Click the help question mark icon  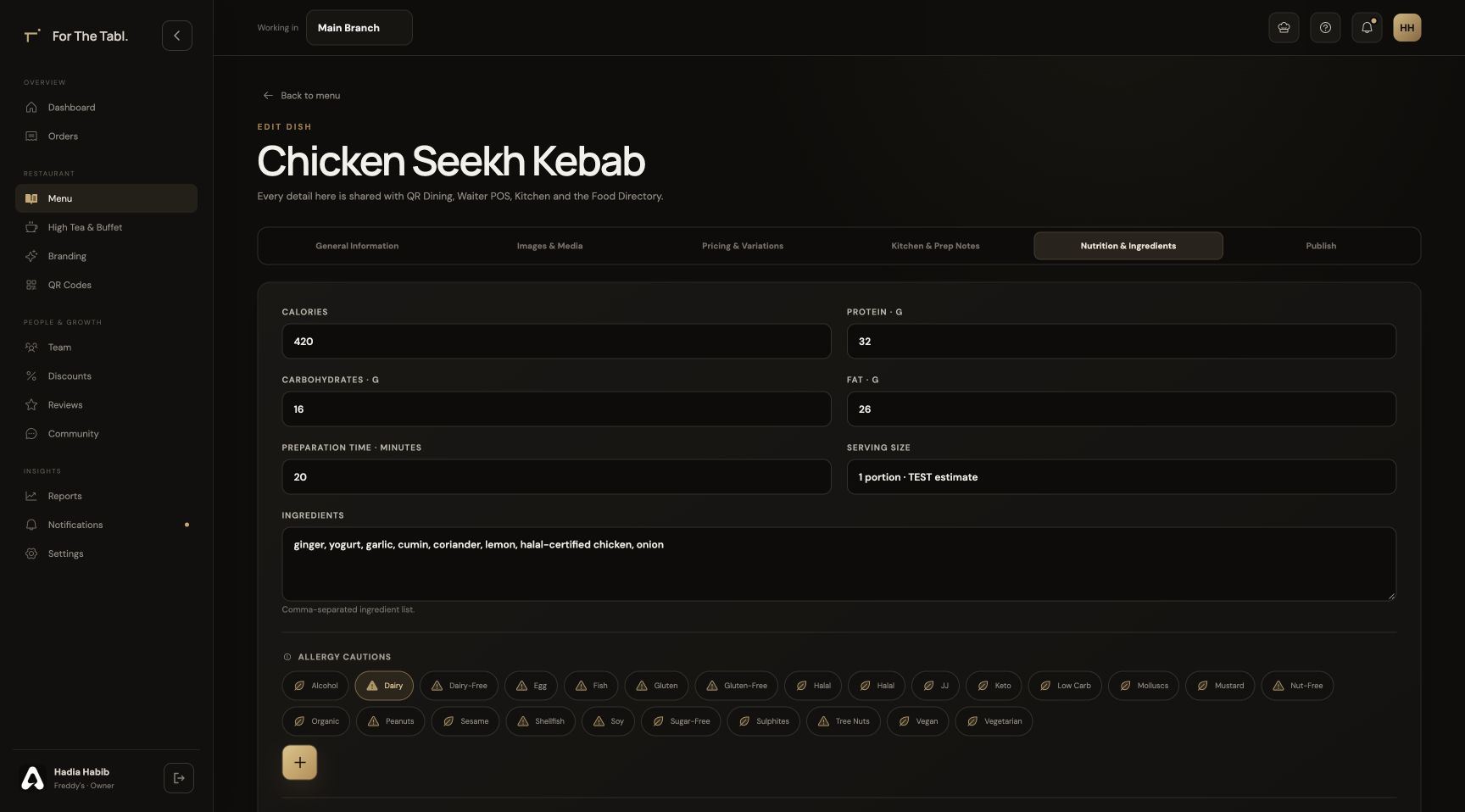[x=1325, y=28]
